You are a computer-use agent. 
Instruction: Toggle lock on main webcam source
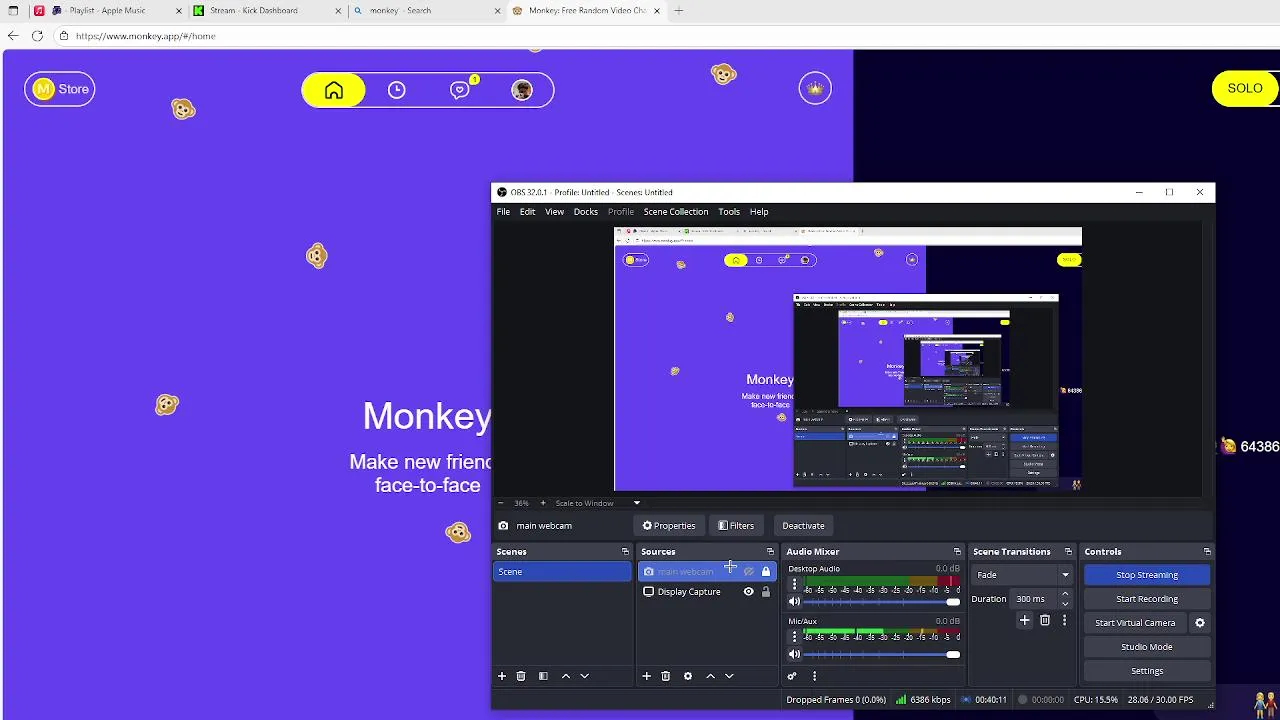point(766,572)
